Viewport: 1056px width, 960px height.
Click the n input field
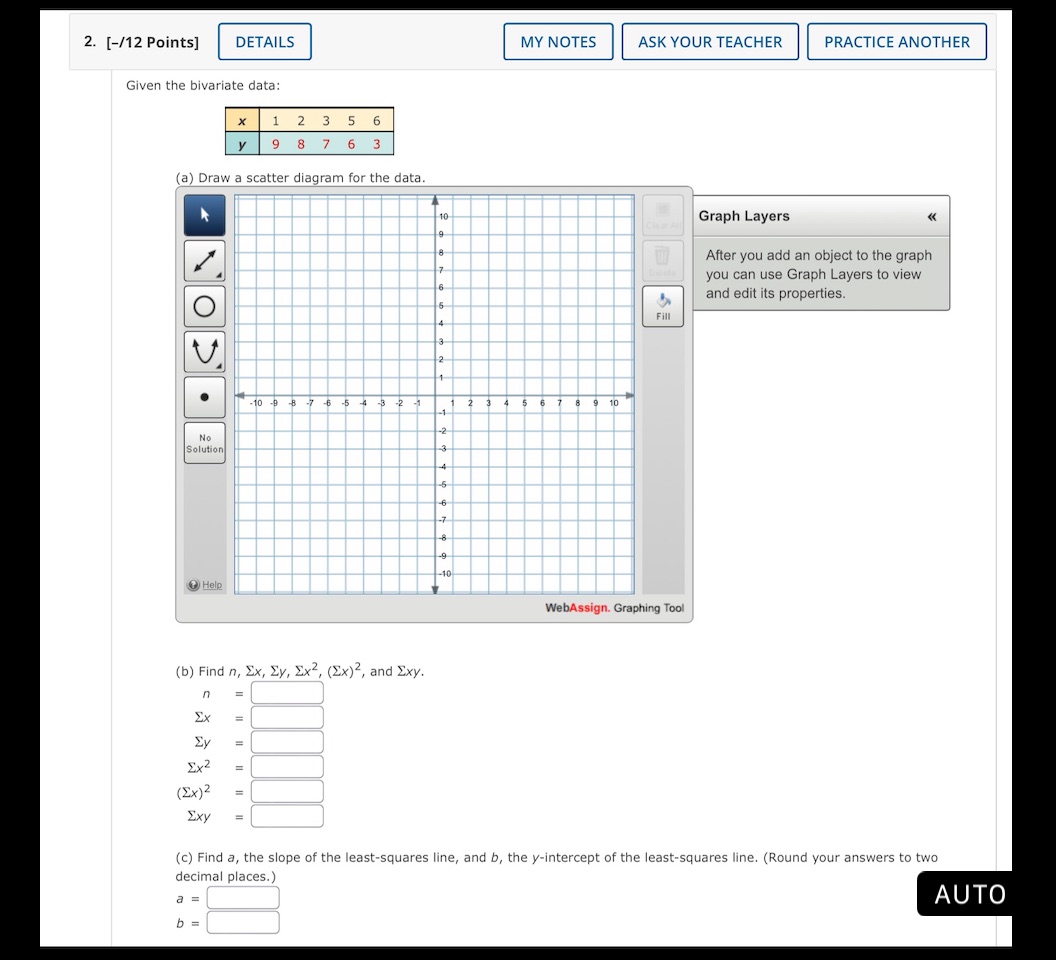[287, 693]
